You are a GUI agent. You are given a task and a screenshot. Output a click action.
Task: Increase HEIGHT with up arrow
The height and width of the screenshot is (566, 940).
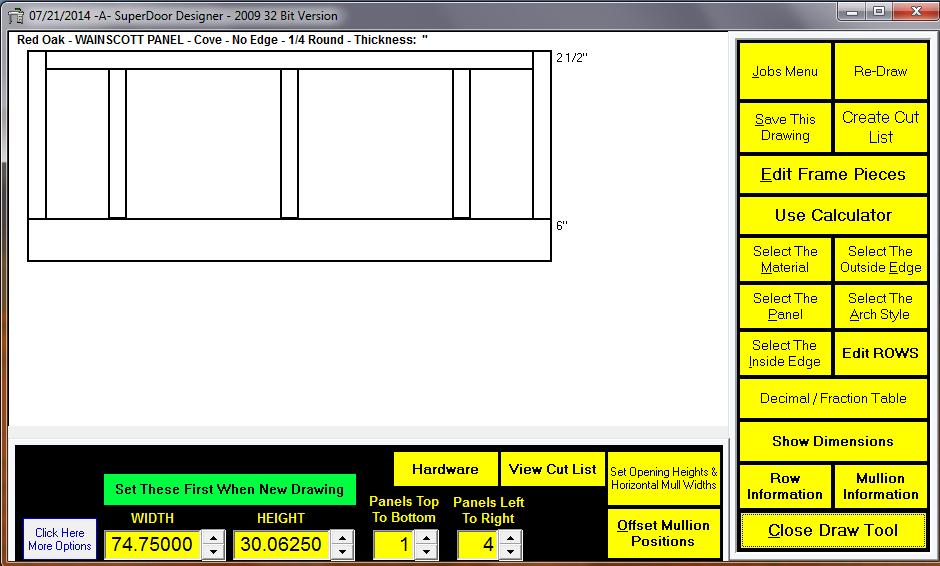342,537
